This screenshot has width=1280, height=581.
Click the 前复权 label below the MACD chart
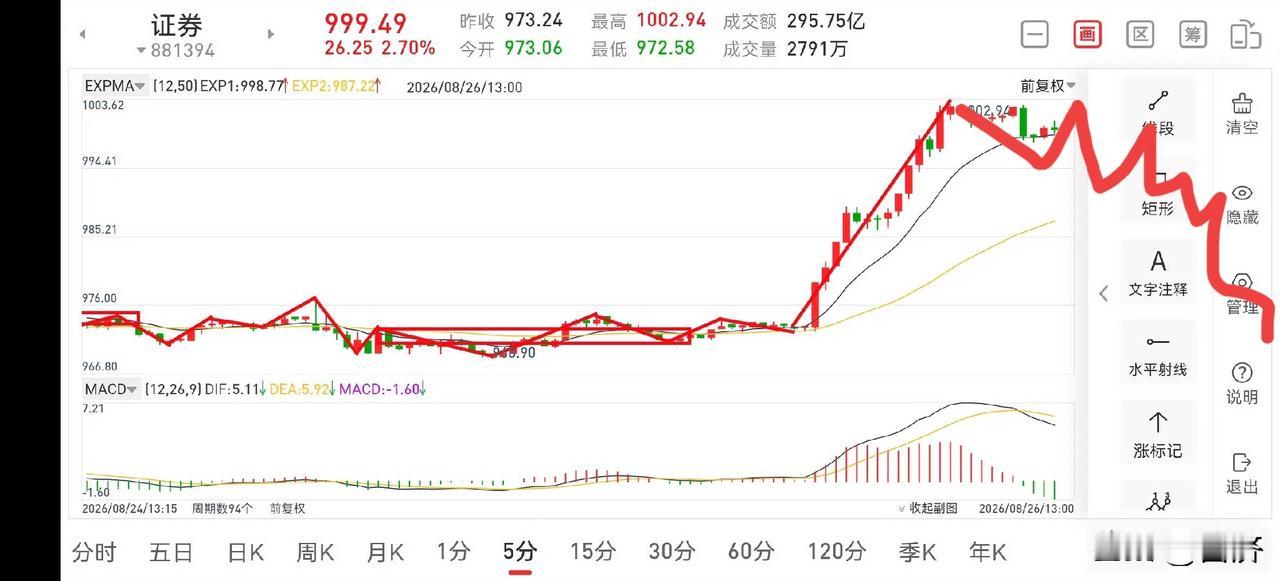tap(287, 508)
